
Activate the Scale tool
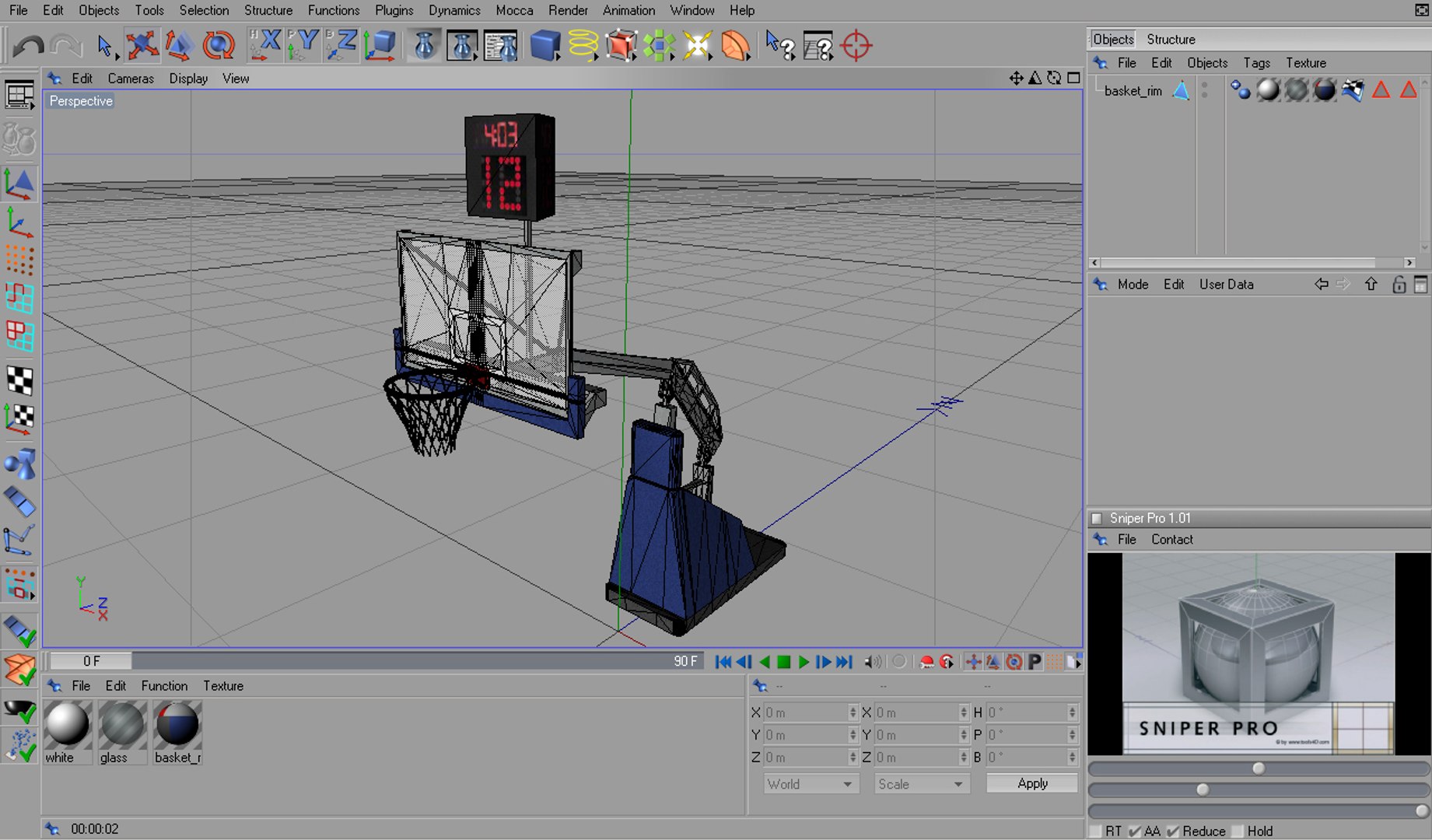(180, 46)
